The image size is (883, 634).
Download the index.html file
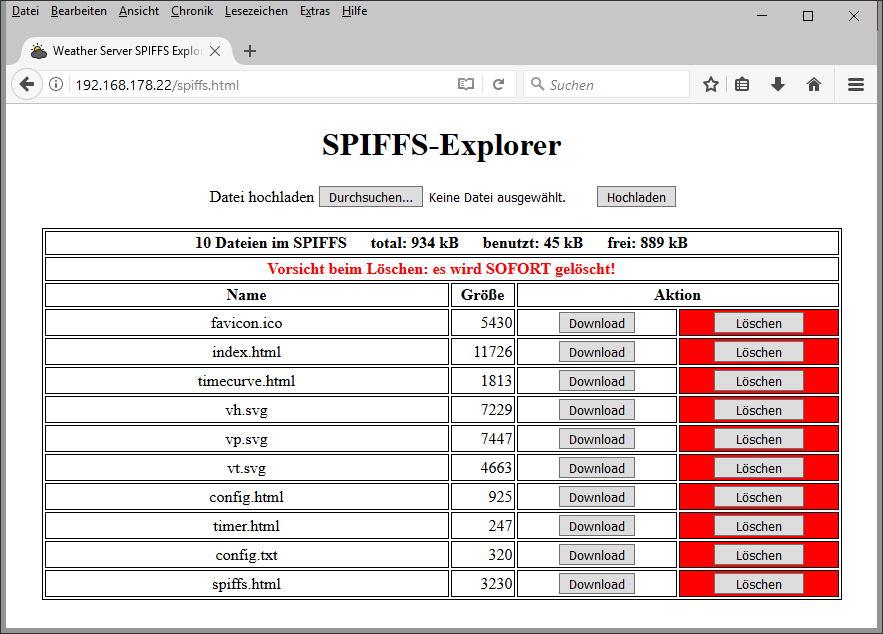tap(596, 352)
